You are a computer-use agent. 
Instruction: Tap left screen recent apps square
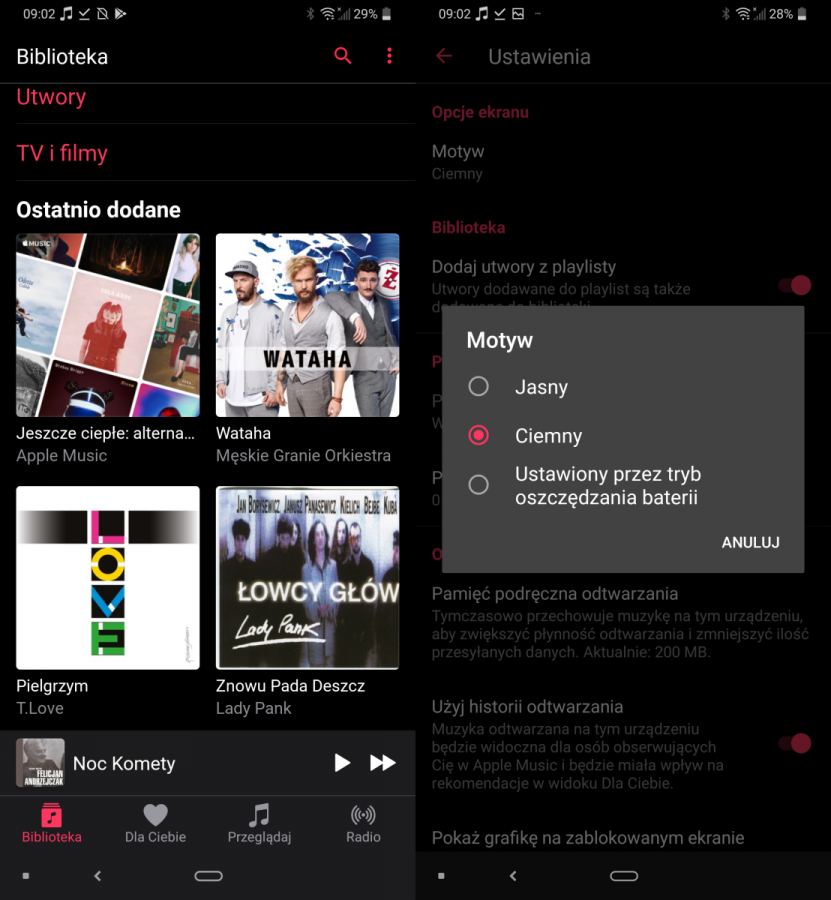coord(26,876)
